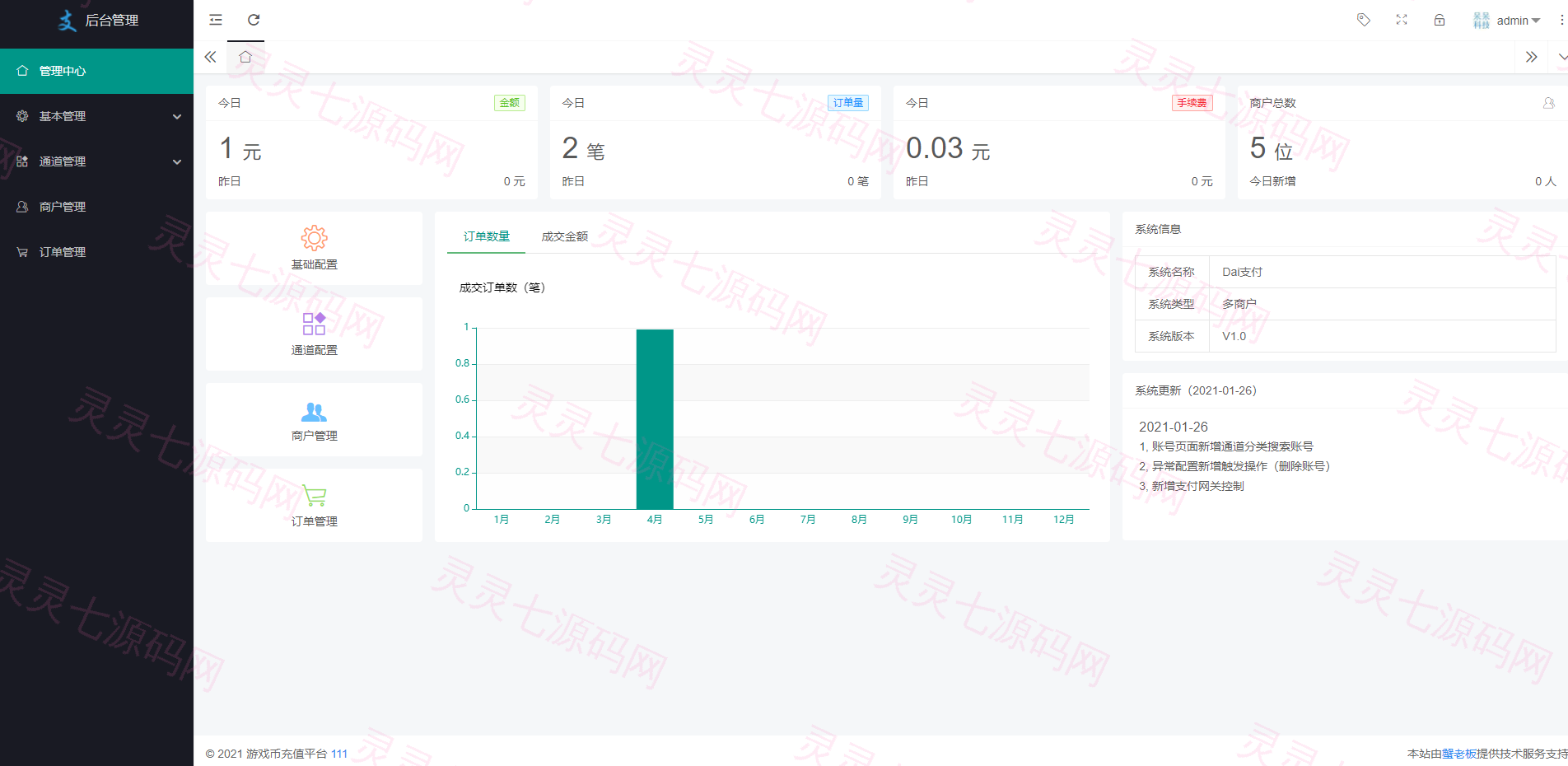The image size is (1568, 766).
Task: Open the 蟹老板 footer link
Action: [1458, 754]
